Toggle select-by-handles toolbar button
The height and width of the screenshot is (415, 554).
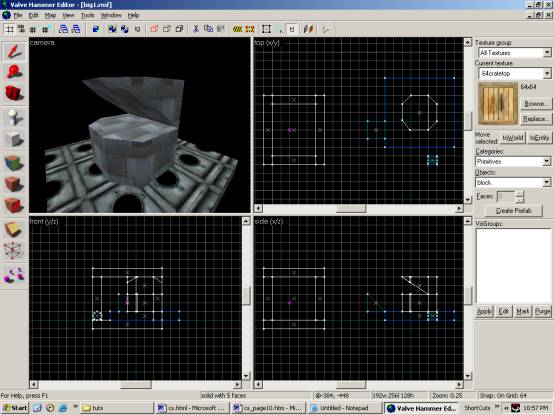click(266, 29)
